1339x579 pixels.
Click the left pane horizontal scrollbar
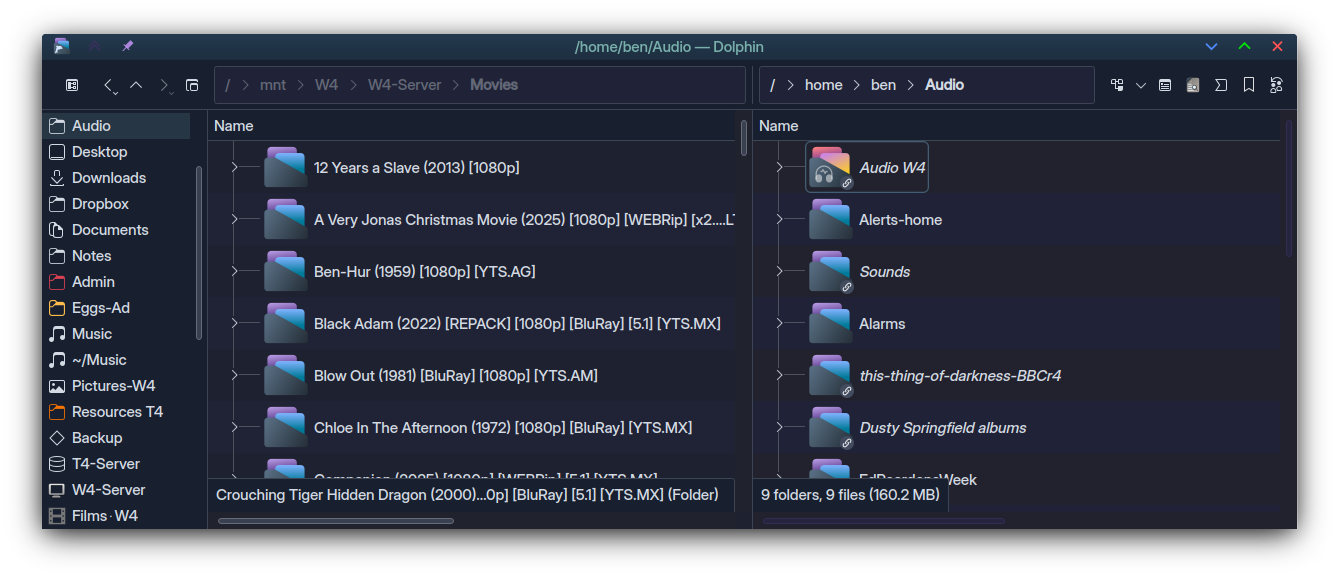point(335,520)
